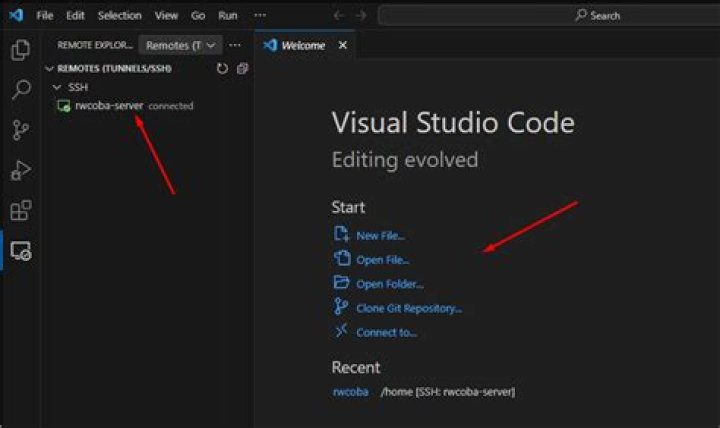This screenshot has height=428, width=720.
Task: Open the Source Control view
Action: [21, 130]
